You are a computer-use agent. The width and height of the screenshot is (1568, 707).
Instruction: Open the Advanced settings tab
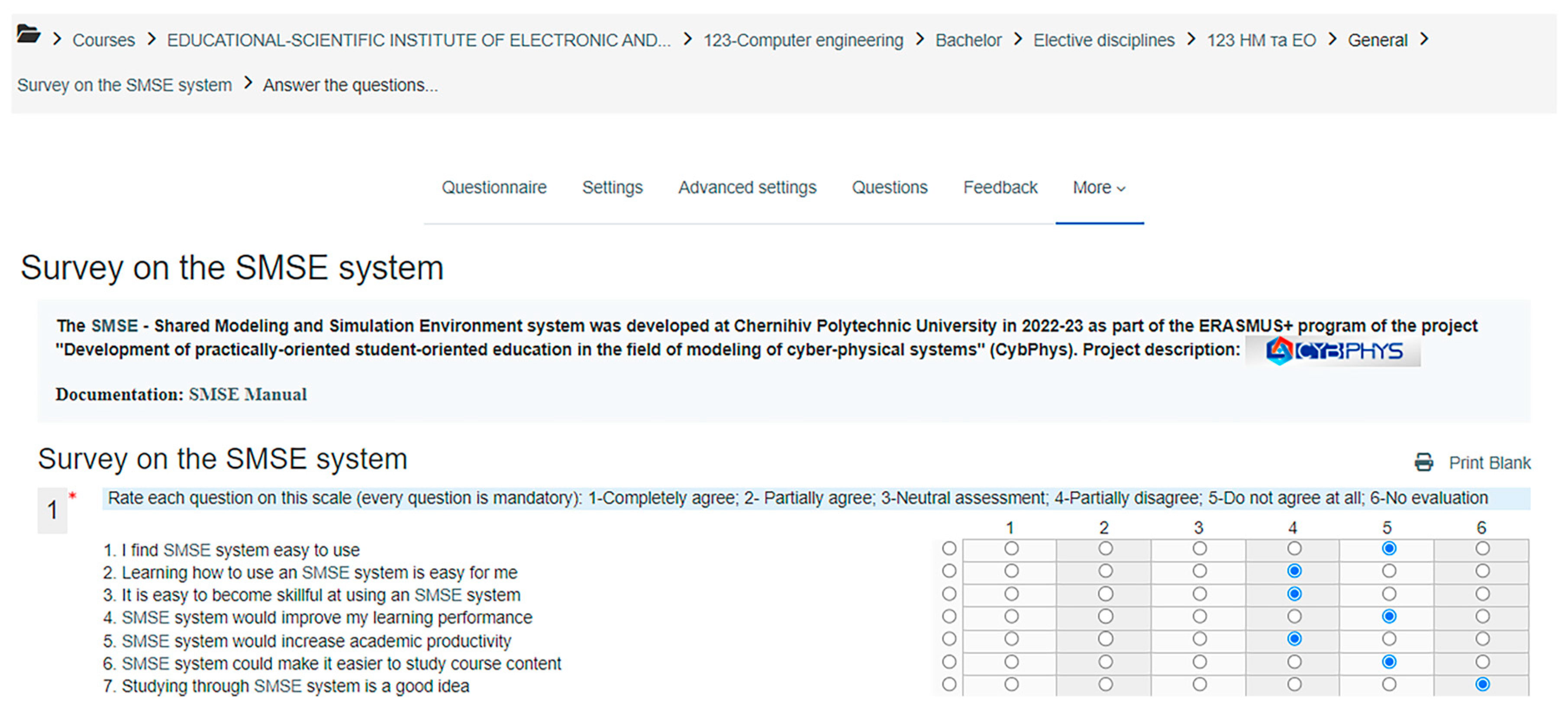747,187
